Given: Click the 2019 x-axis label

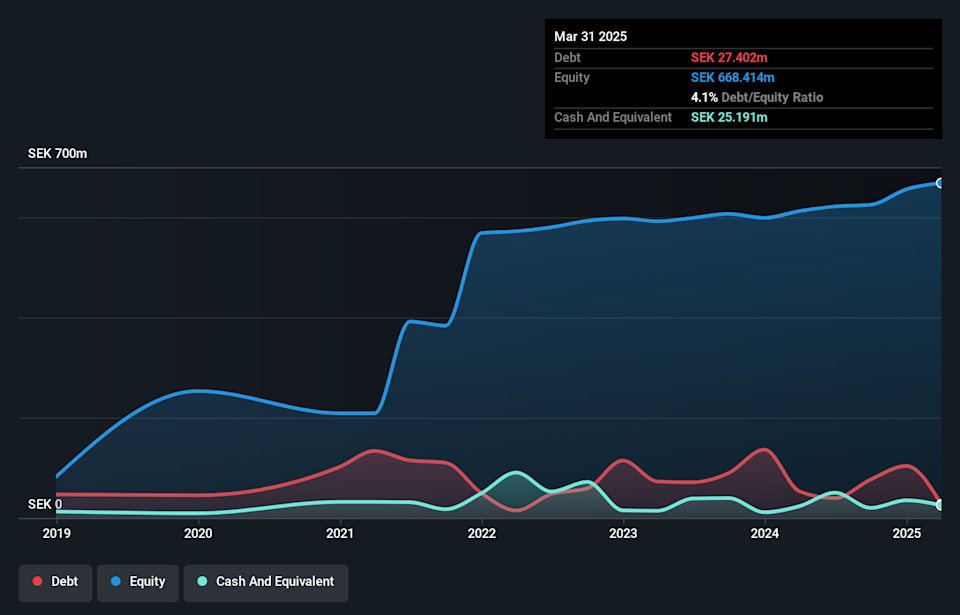Looking at the screenshot, I should click(x=56, y=534).
